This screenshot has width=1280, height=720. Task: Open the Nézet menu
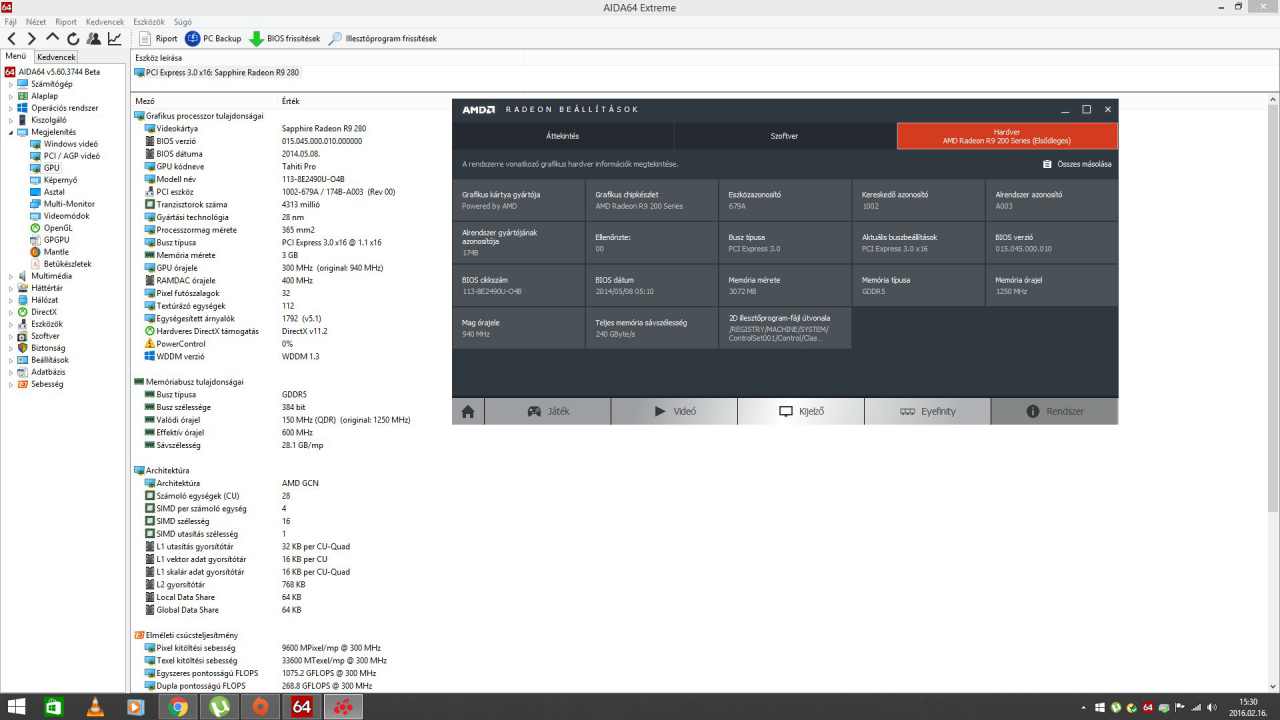36,21
